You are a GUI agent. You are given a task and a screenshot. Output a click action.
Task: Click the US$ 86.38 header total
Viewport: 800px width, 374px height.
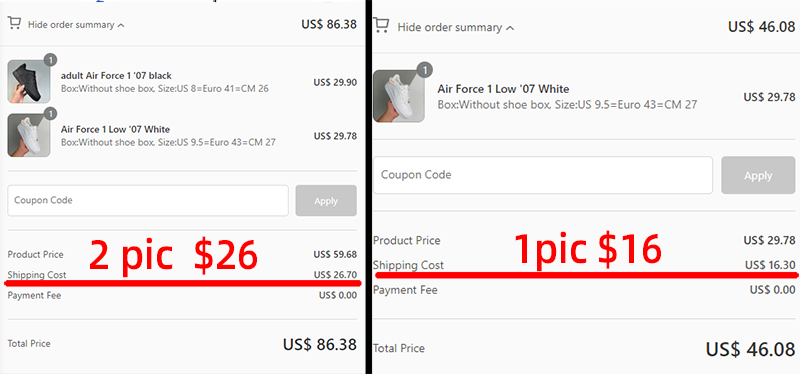329,24
